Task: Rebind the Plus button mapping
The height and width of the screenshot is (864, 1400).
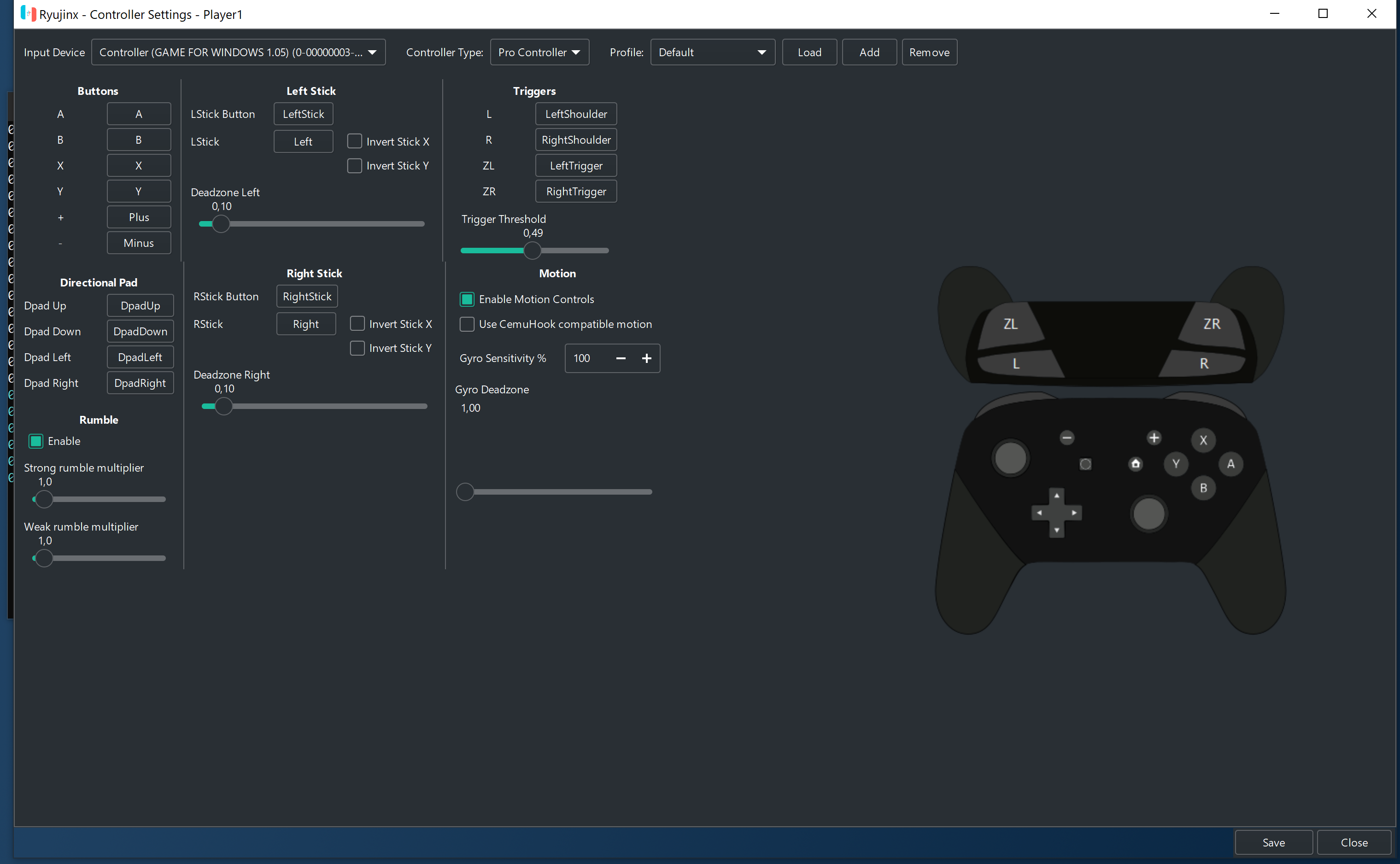Action: click(139, 217)
